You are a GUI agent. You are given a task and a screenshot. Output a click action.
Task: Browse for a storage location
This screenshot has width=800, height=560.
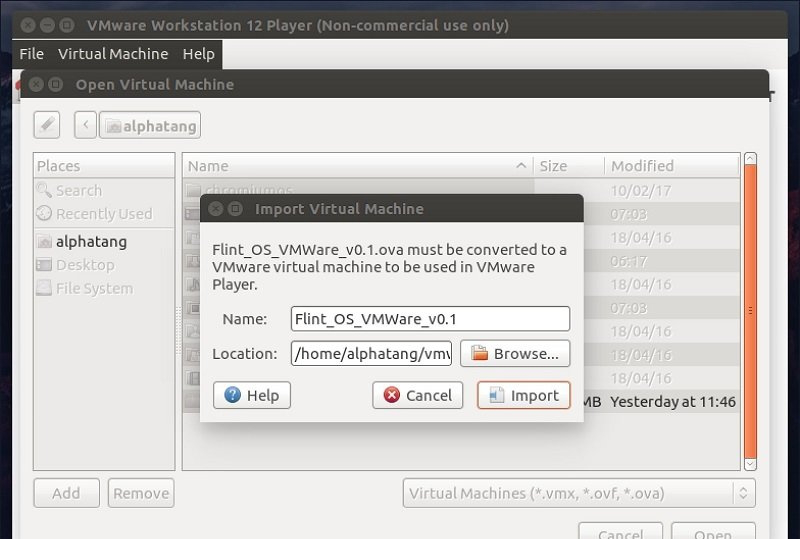[x=515, y=353]
